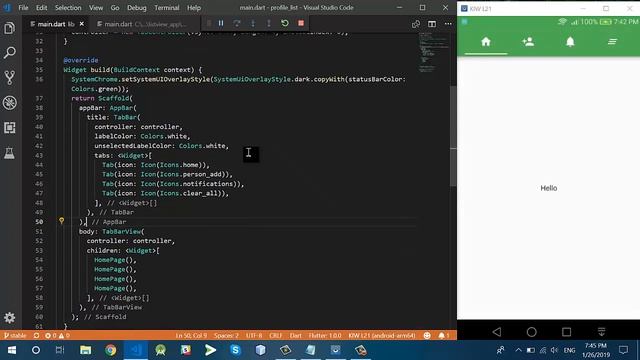640x360 pixels.
Task: Open the Debug menu
Action: 136,8
